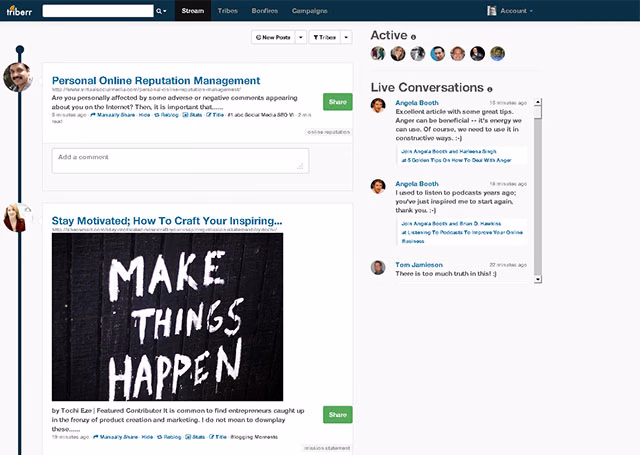Viewport: 640px width, 455px height.
Task: Click the Live Conversations info icon
Action: tap(489, 89)
